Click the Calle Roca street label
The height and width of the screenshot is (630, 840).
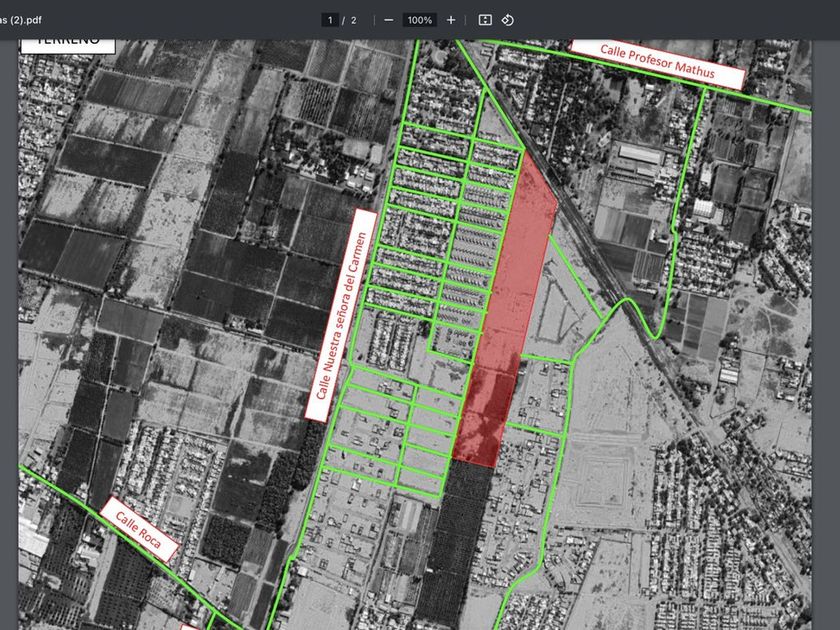[139, 529]
